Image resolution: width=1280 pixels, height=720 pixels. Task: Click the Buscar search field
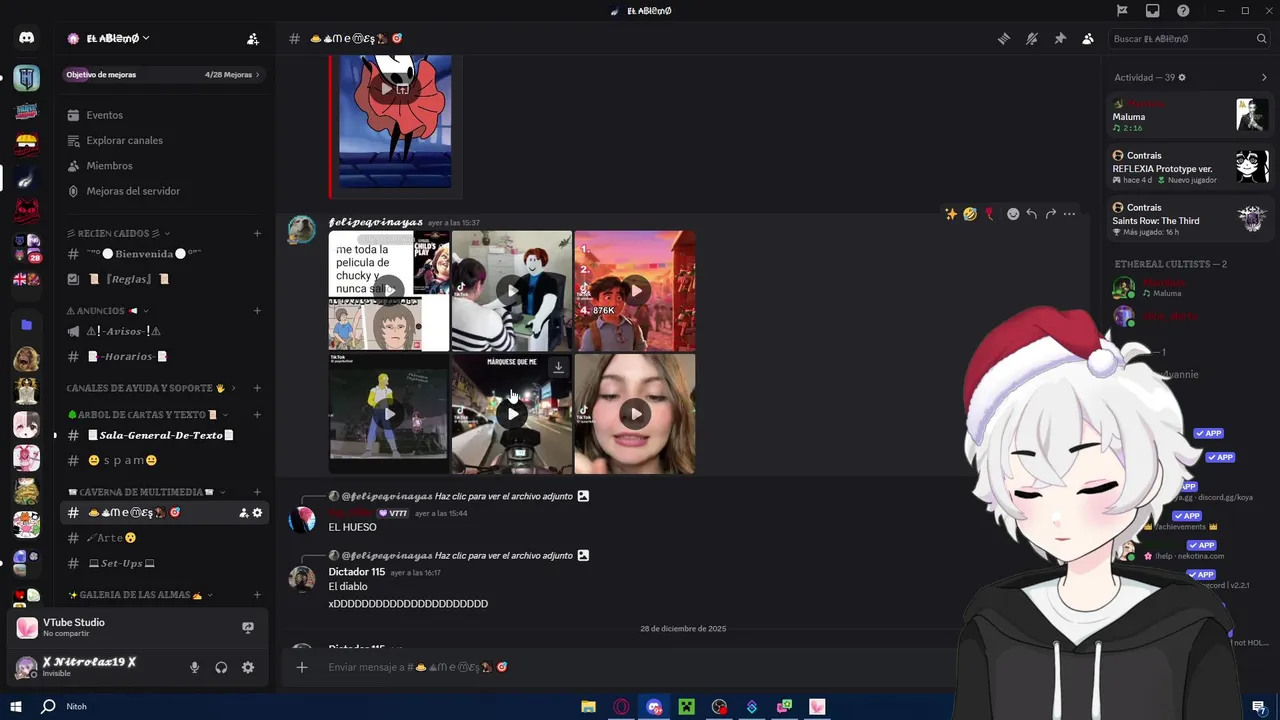point(1190,39)
